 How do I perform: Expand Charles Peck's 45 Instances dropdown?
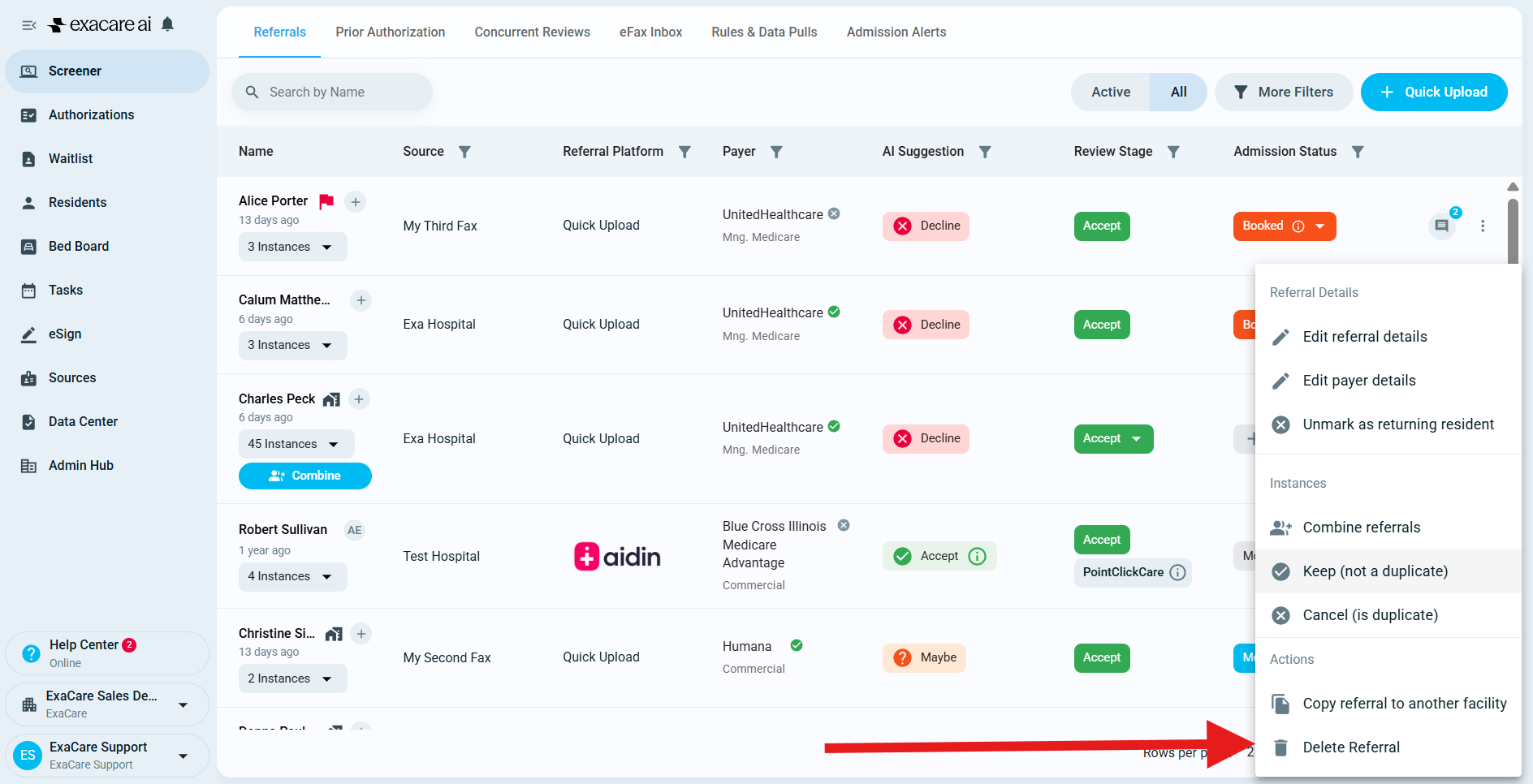(296, 444)
